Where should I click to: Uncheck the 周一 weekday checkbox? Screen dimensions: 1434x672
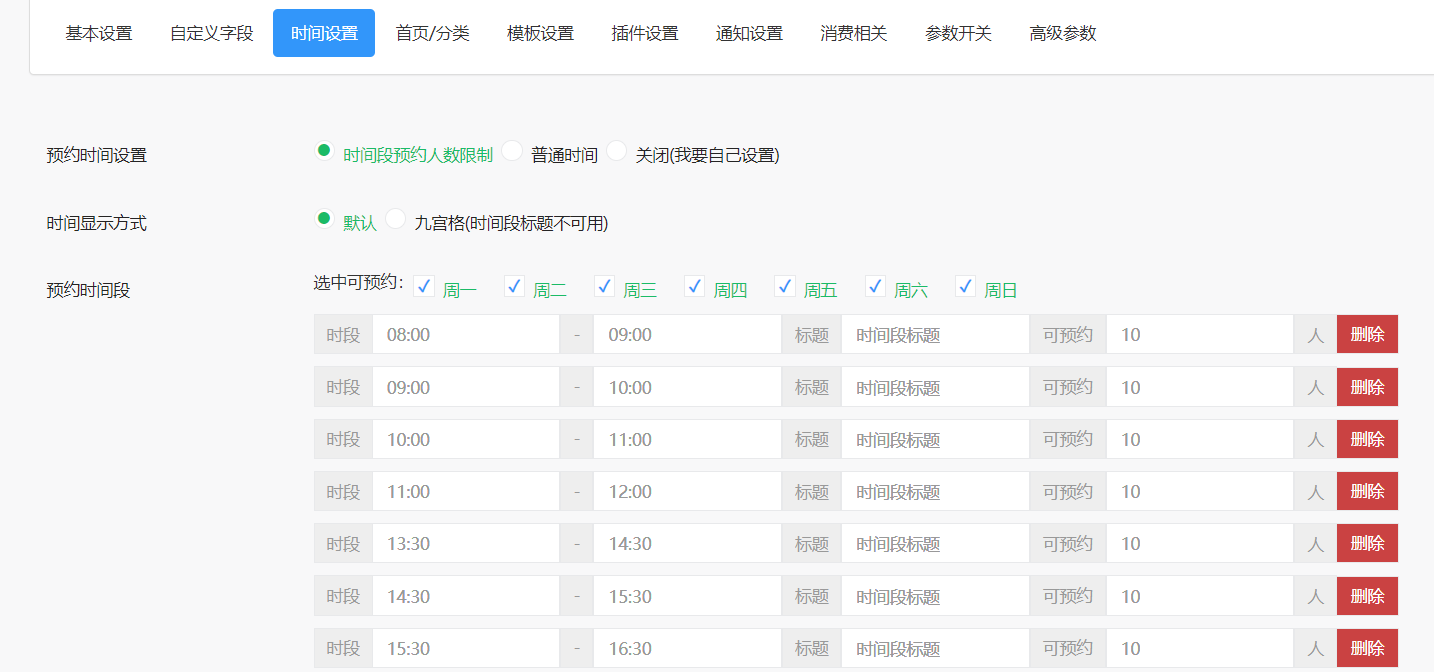[x=423, y=286]
